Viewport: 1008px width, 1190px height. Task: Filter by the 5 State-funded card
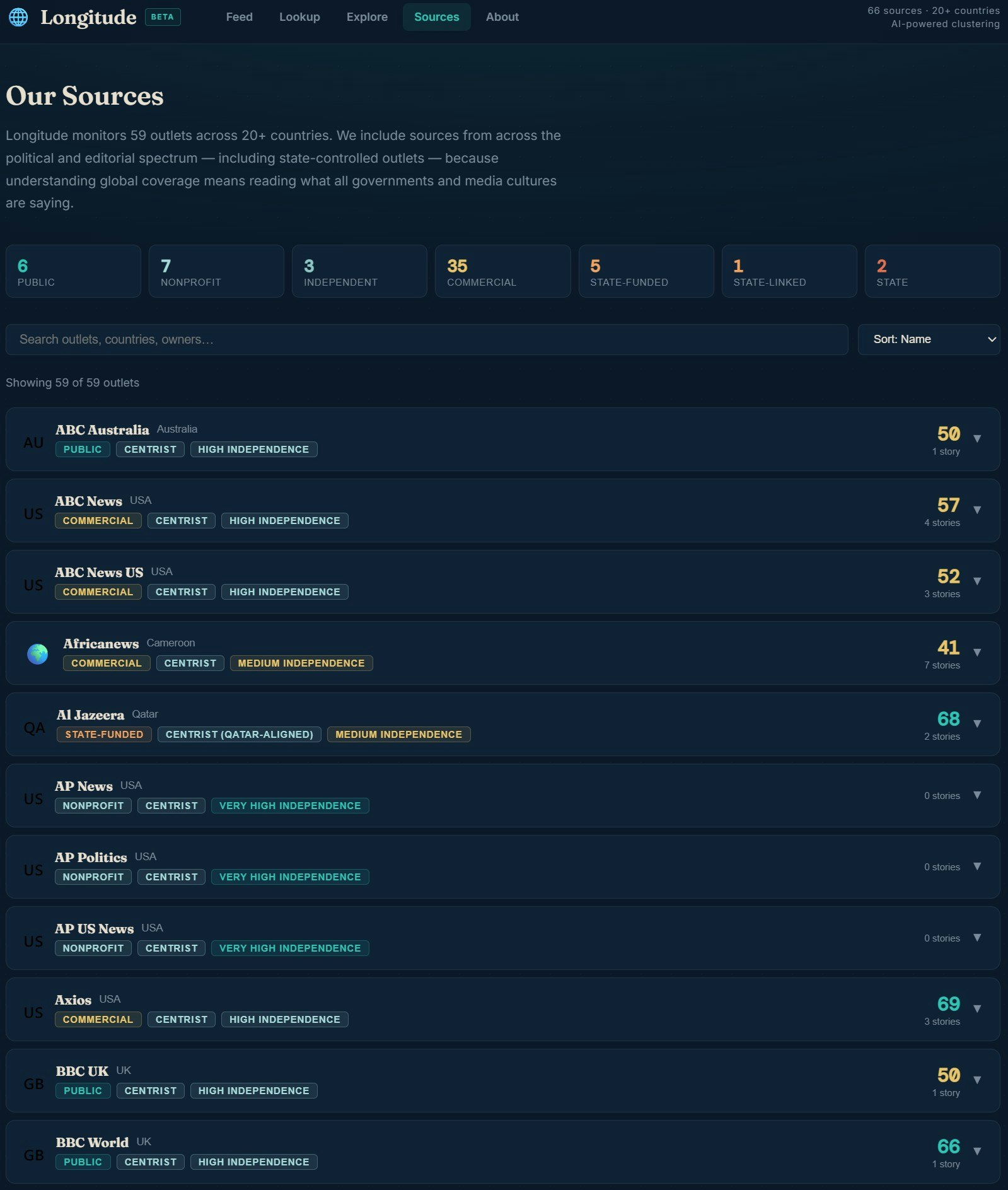(646, 271)
